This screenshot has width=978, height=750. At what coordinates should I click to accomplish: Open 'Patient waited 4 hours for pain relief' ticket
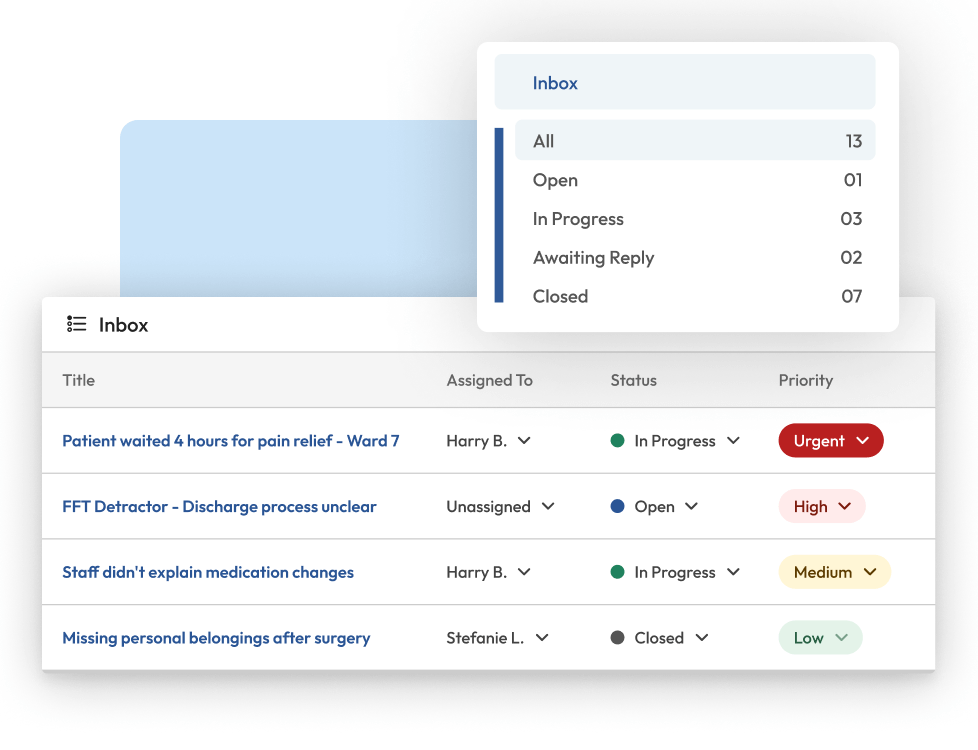(x=230, y=441)
